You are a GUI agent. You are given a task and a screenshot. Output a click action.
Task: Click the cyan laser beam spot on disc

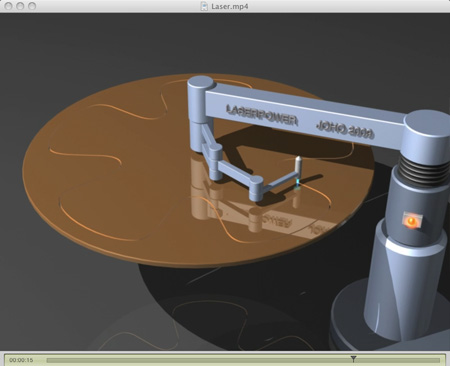pyautogui.click(x=297, y=183)
